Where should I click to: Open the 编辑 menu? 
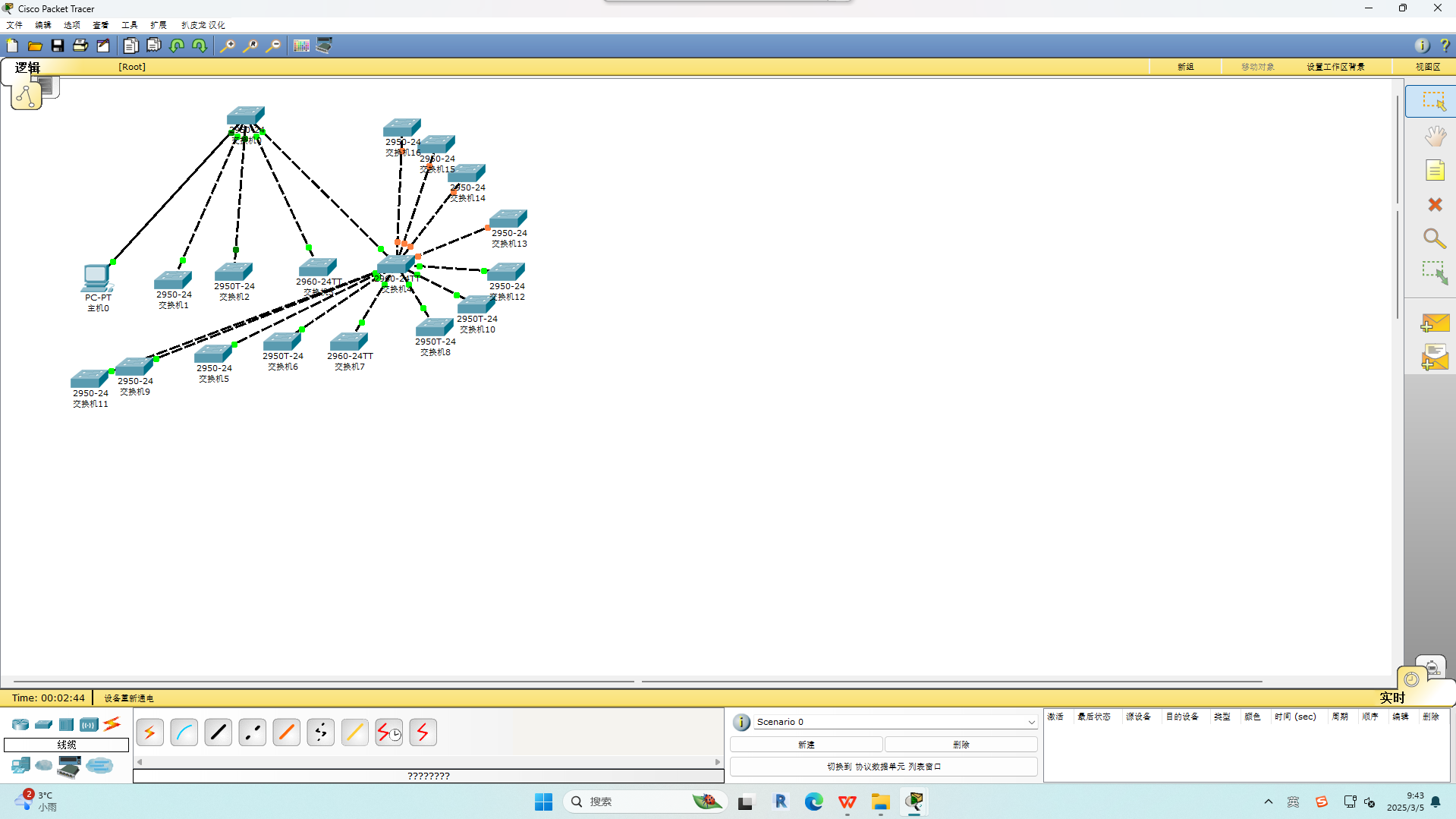(x=43, y=25)
